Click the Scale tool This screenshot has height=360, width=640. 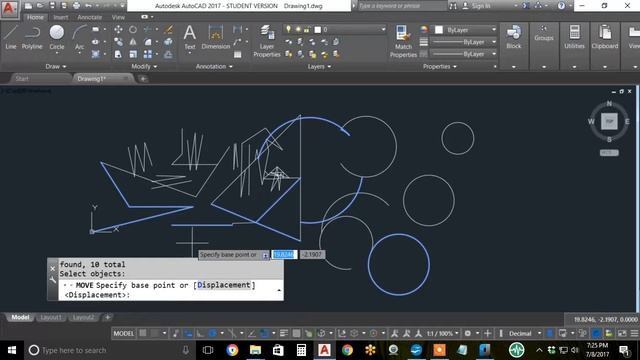[x=133, y=54]
